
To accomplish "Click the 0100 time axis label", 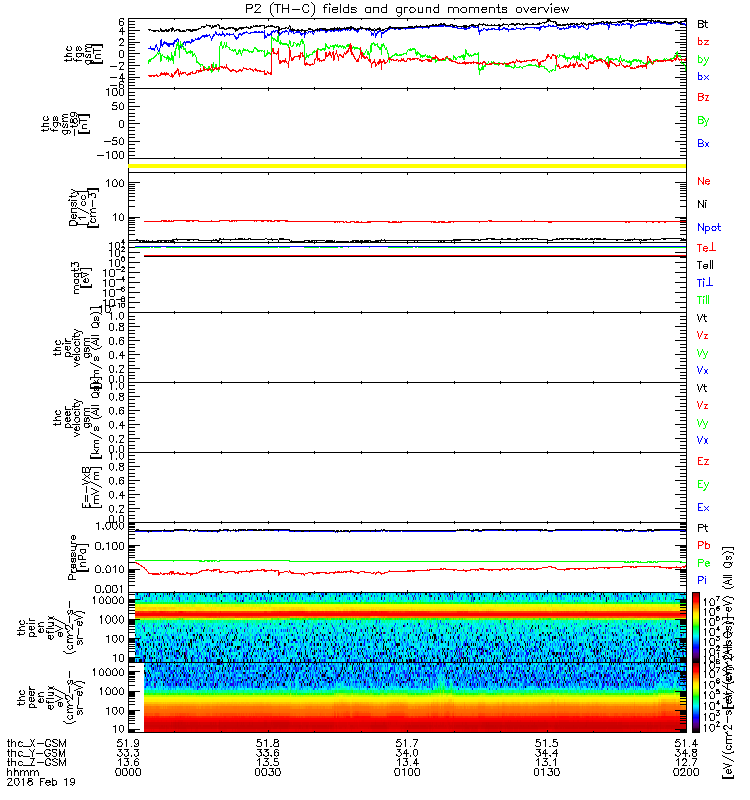I will click(407, 772).
